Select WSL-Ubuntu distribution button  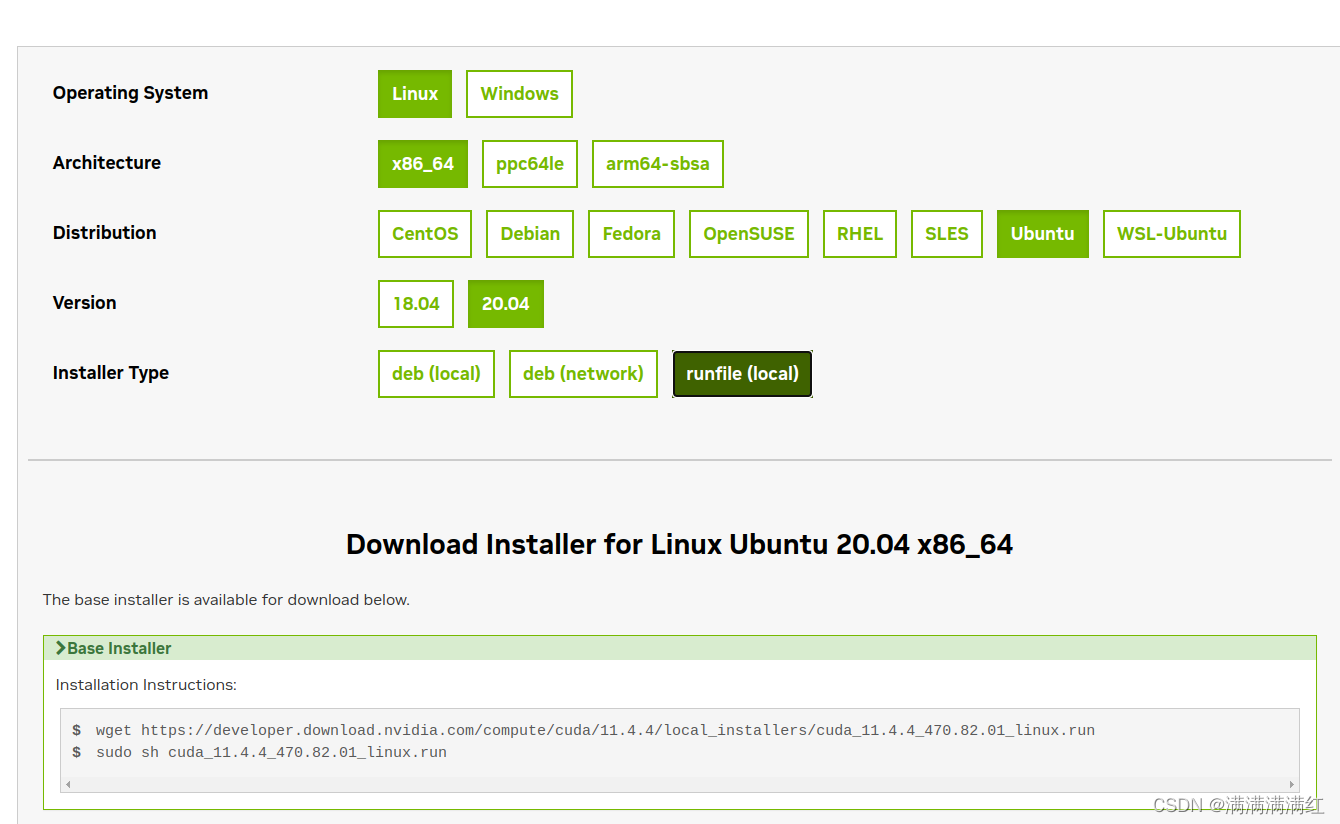(x=1172, y=234)
